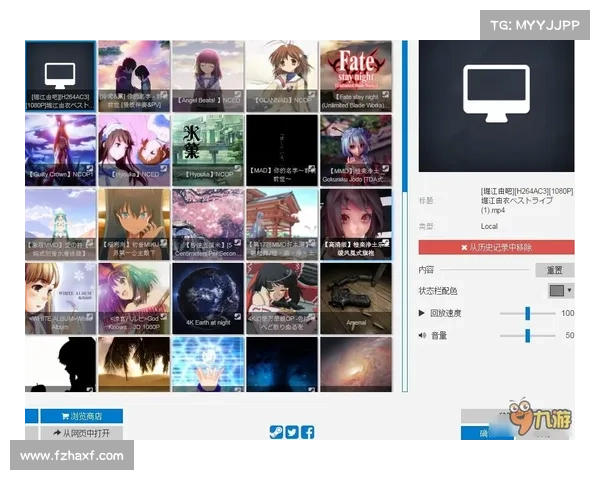Click the play icon beside 回放速度
The width and height of the screenshot is (600, 480).
point(423,313)
